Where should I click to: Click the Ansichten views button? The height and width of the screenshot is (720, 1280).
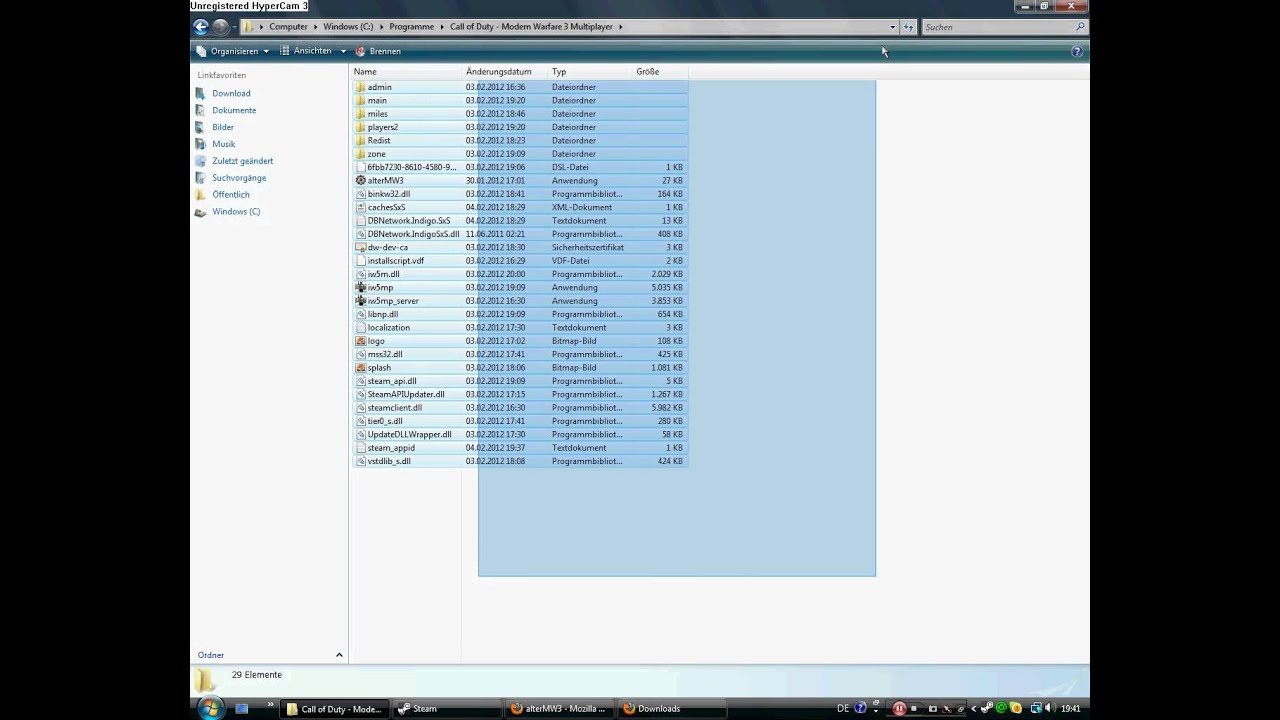click(306, 51)
